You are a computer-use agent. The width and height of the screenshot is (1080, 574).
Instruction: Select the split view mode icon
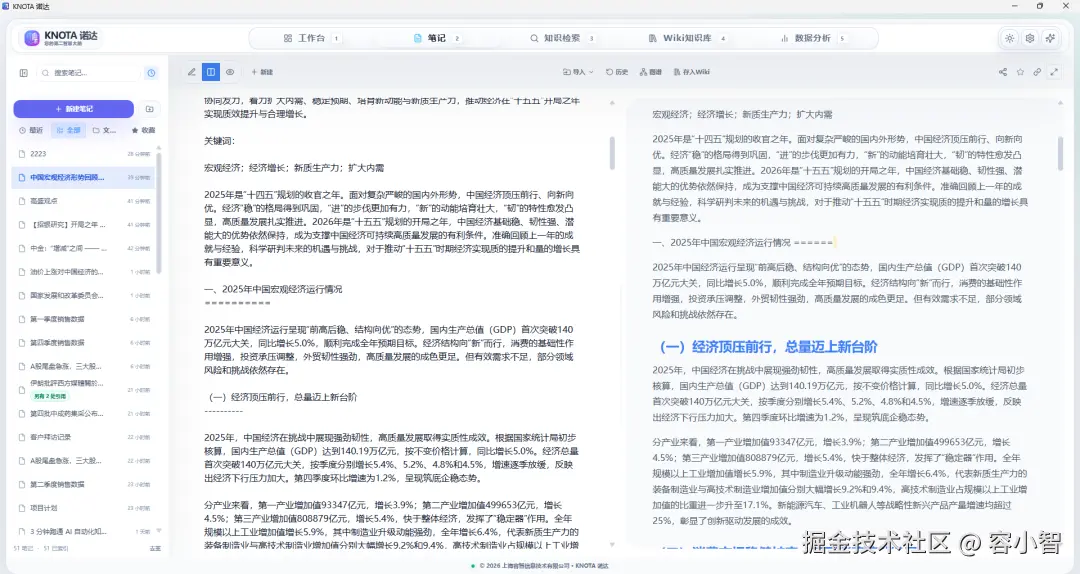click(x=211, y=72)
